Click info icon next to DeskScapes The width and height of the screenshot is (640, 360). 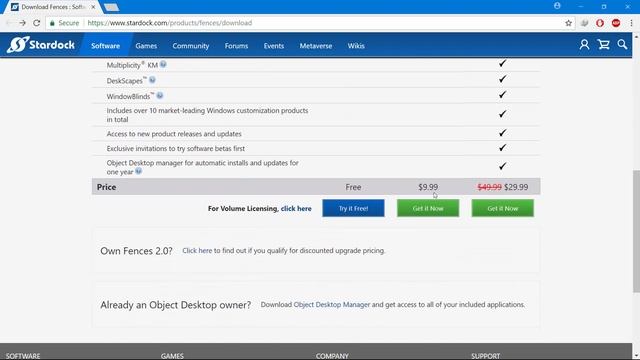152,80
